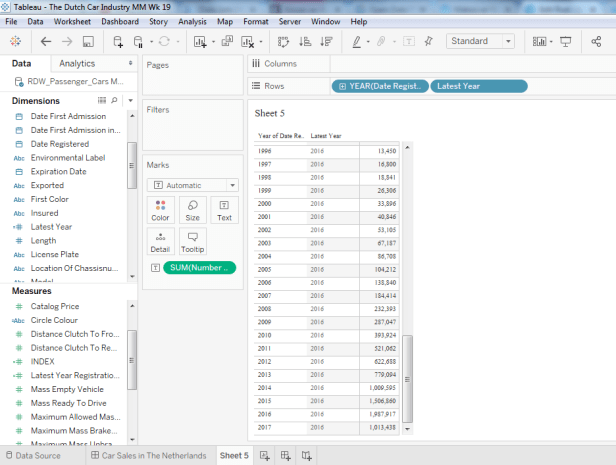Click the Save icon in toolbar
The image size is (616, 465).
pos(88,42)
